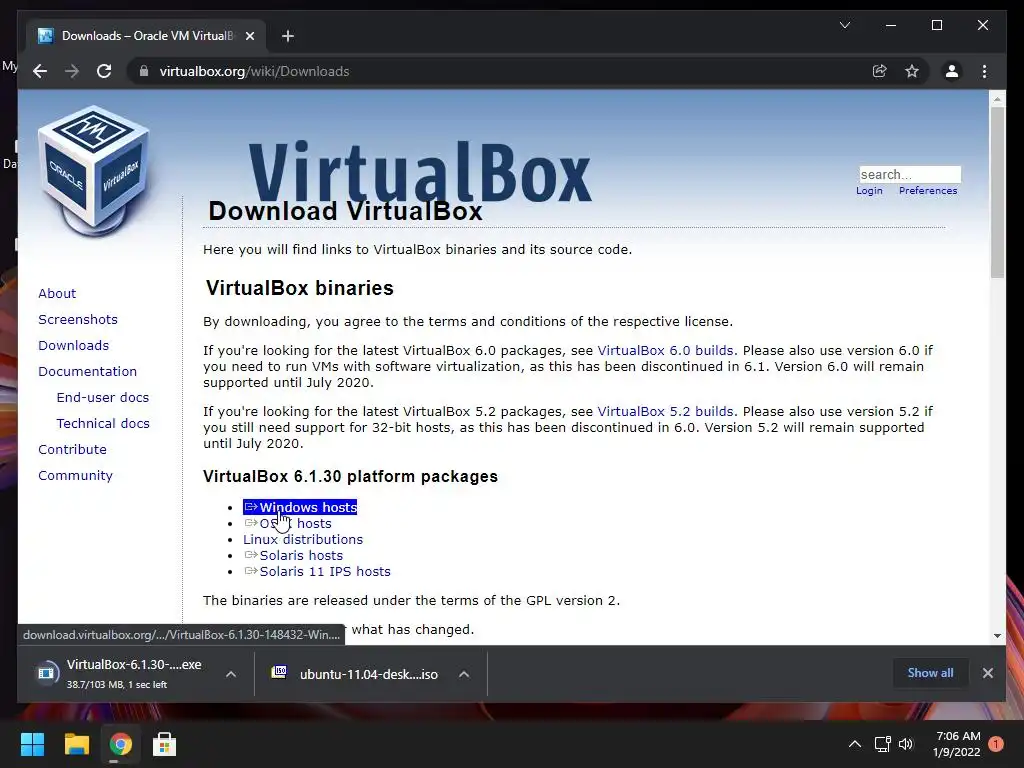Share this page using the share icon
This screenshot has width=1024, height=768.
[x=880, y=71]
